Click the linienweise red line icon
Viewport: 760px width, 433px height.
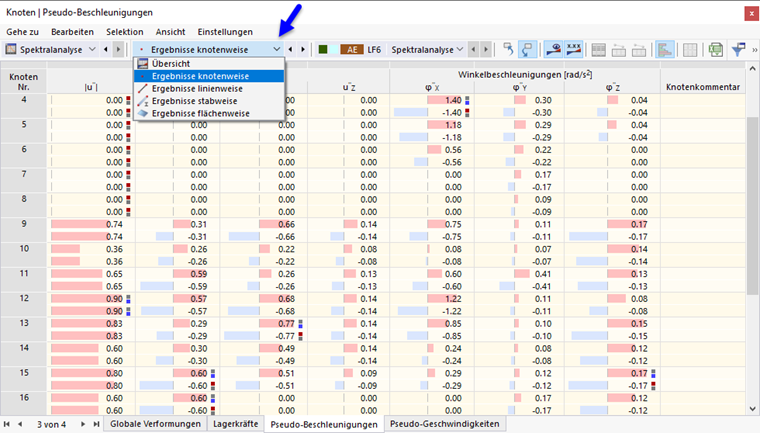coord(142,89)
